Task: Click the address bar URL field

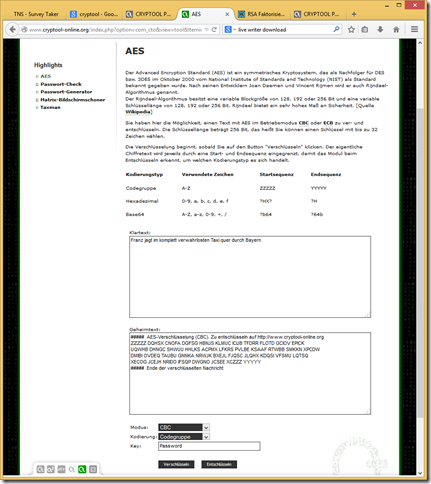Action: point(115,30)
